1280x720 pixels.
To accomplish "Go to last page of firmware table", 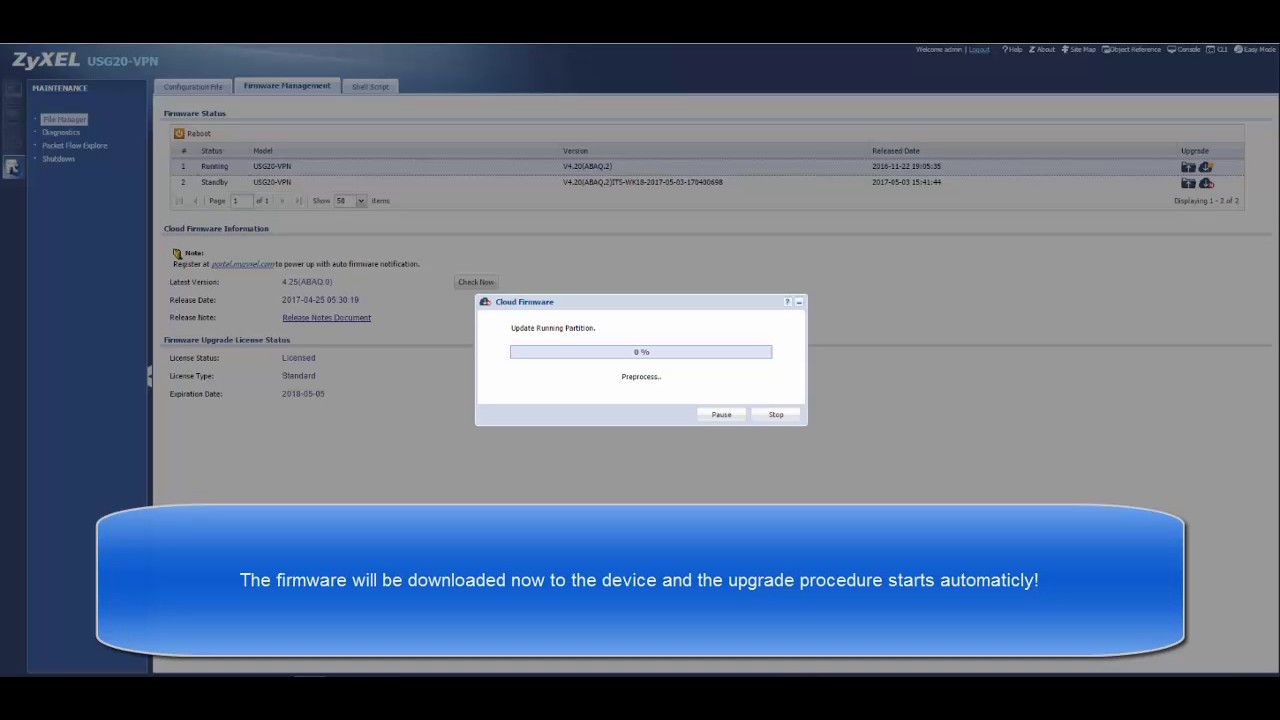I will point(298,201).
